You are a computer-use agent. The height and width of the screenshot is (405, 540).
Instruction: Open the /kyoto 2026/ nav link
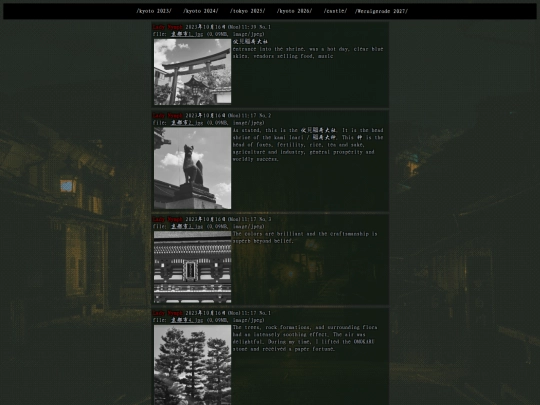[x=294, y=11]
